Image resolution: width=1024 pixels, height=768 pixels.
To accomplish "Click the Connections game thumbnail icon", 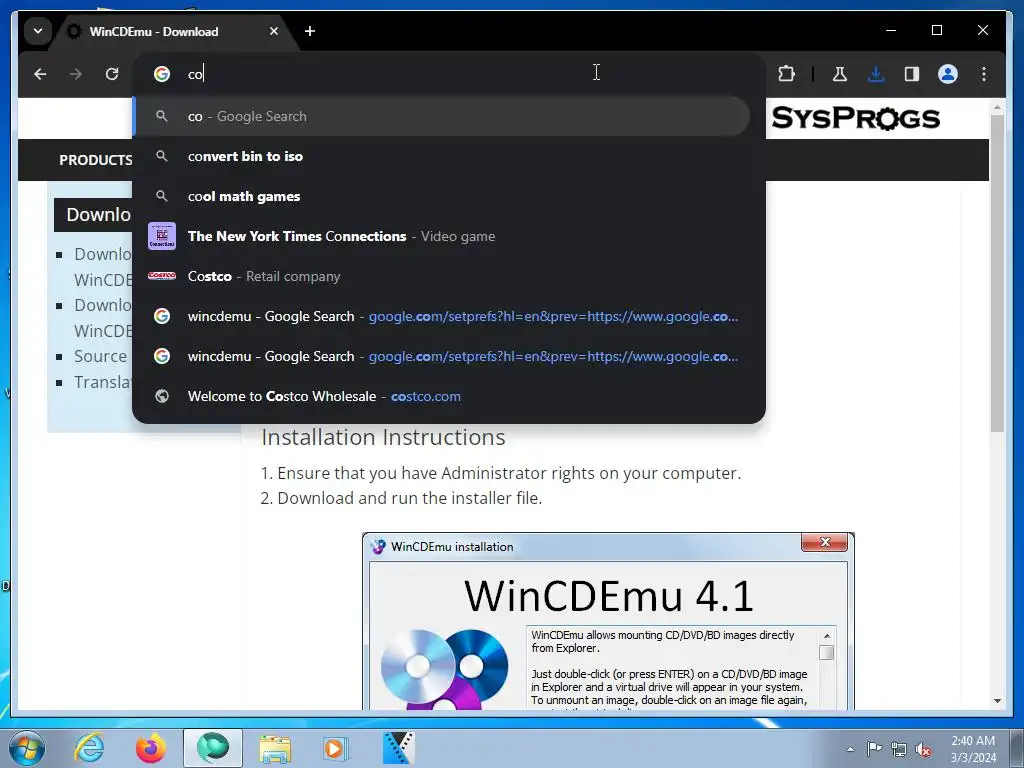I will click(x=162, y=236).
